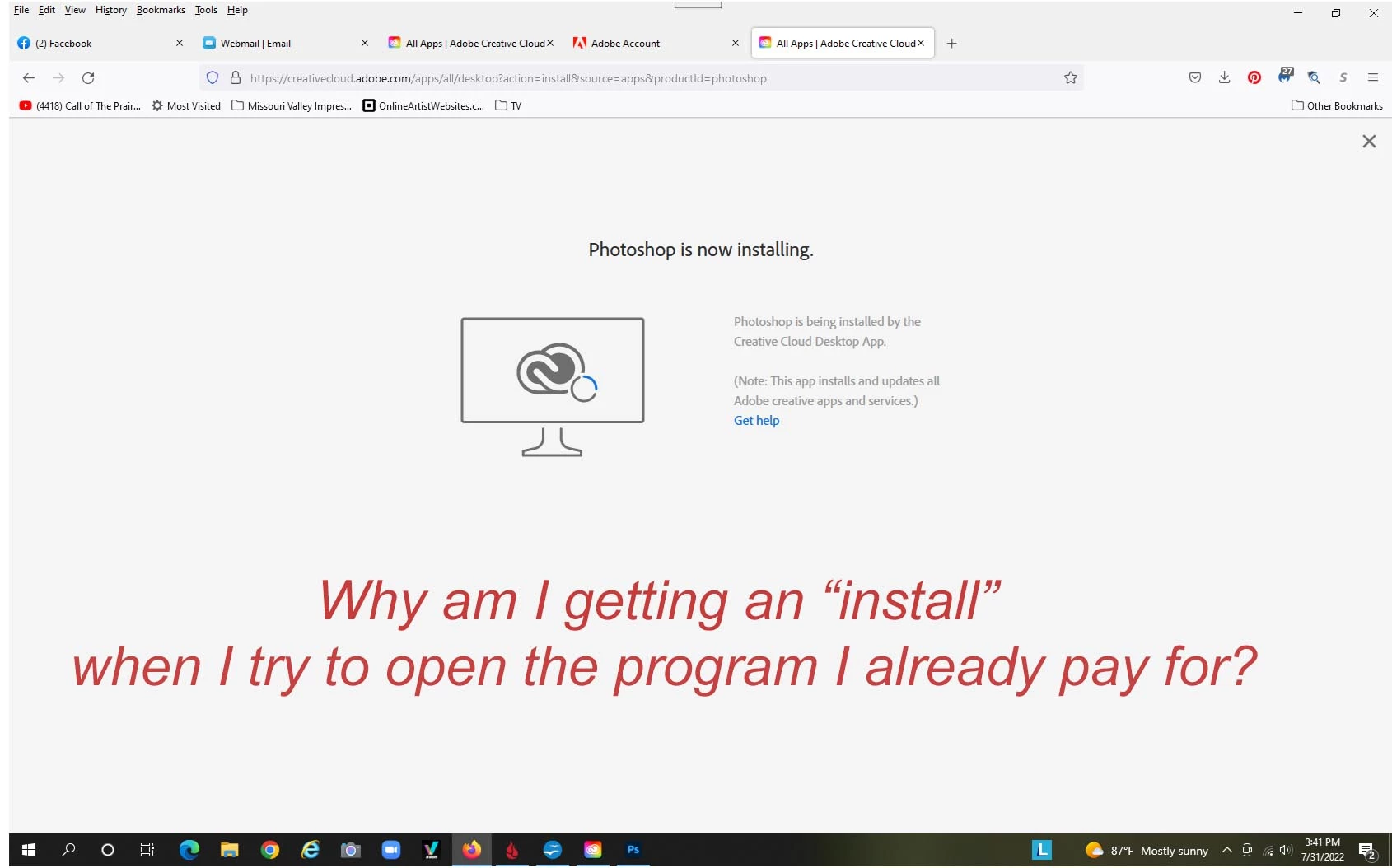The height and width of the screenshot is (868, 1392).
Task: Open Zoom from taskbar
Action: pyautogui.click(x=391, y=850)
